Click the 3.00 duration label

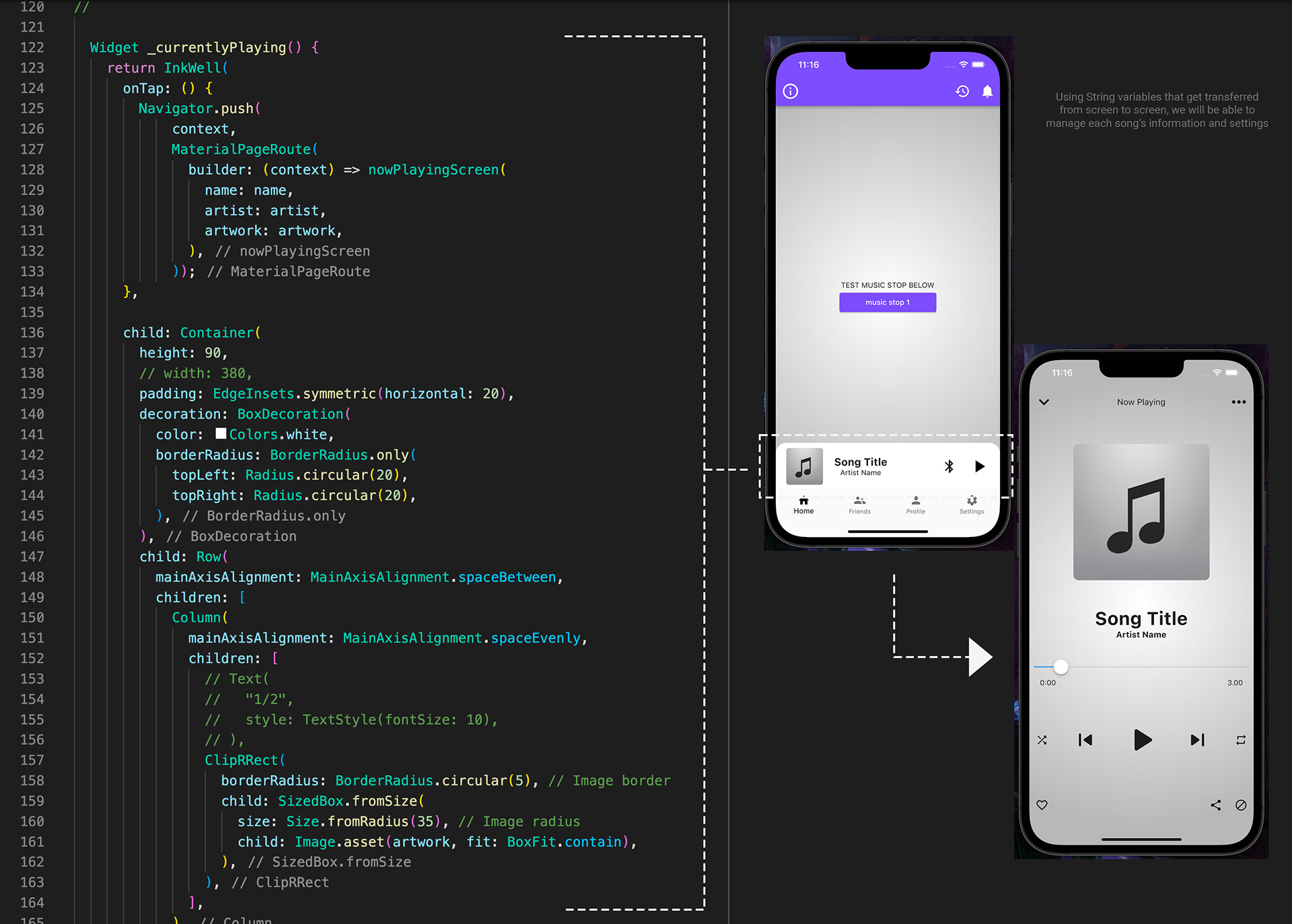tap(1235, 682)
